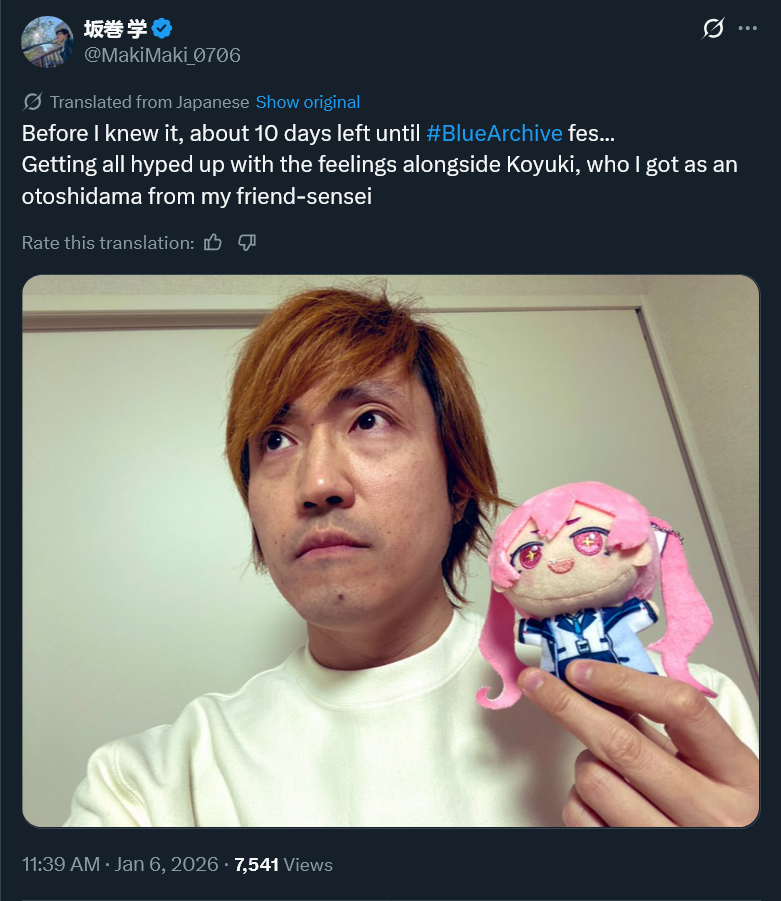The width and height of the screenshot is (781, 901).
Task: Click the Rate this translation label
Action: point(108,242)
